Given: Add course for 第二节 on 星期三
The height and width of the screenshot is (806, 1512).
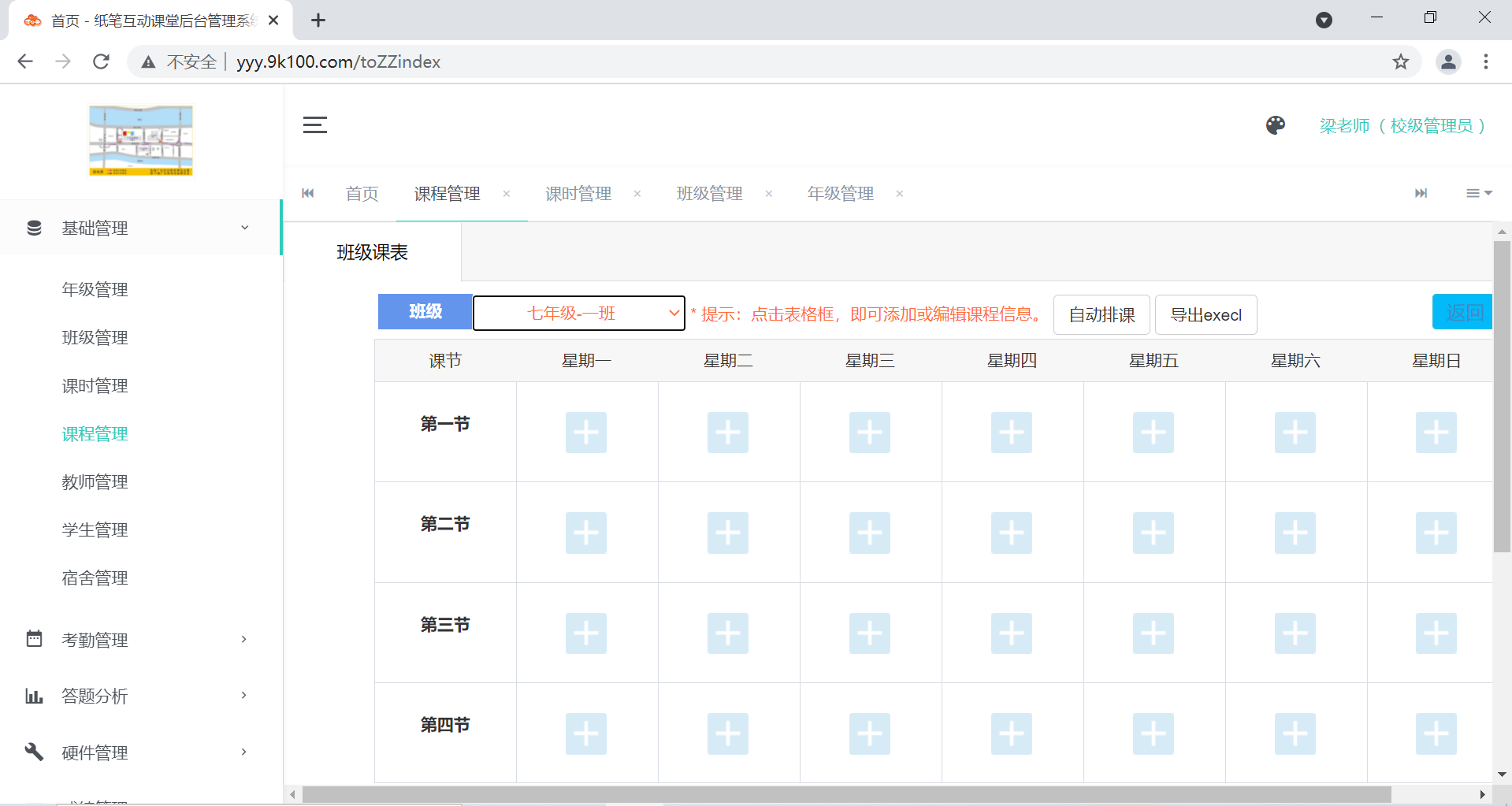Looking at the screenshot, I should click(x=870, y=533).
